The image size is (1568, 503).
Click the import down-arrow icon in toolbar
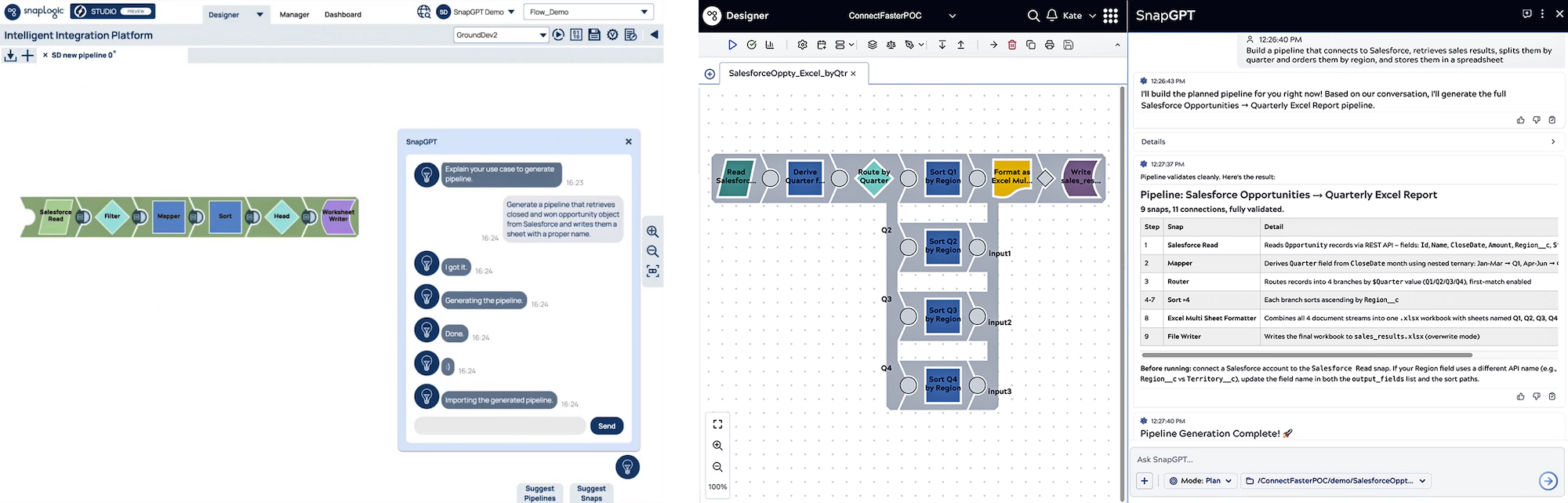(x=942, y=45)
